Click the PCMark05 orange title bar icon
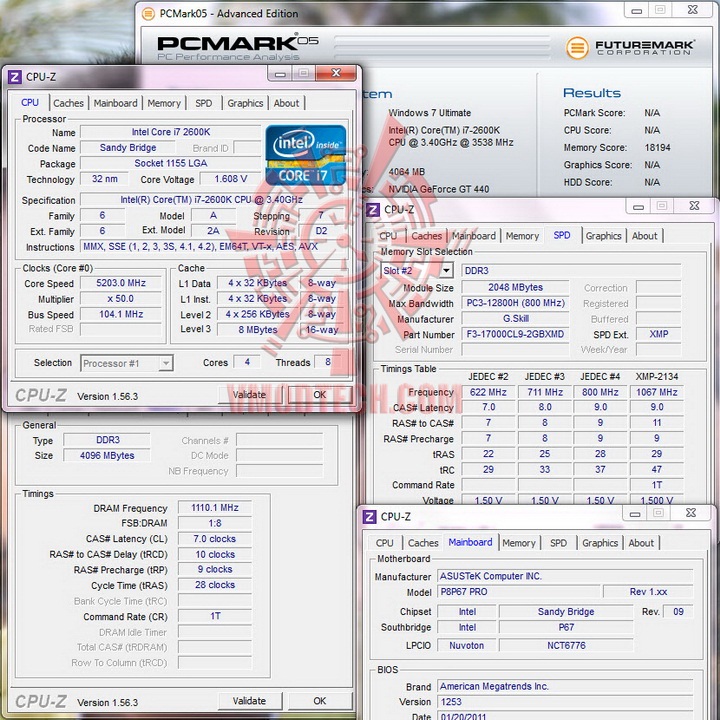The width and height of the screenshot is (720, 720). (148, 14)
